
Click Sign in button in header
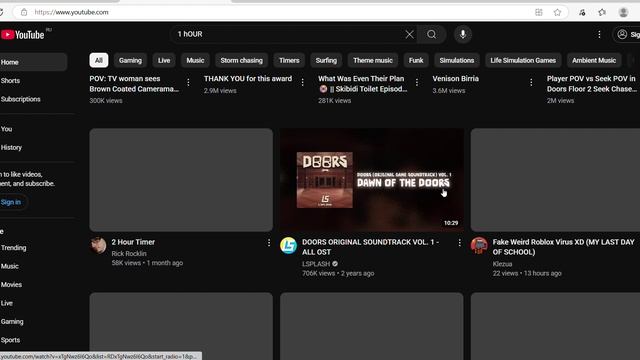click(627, 35)
